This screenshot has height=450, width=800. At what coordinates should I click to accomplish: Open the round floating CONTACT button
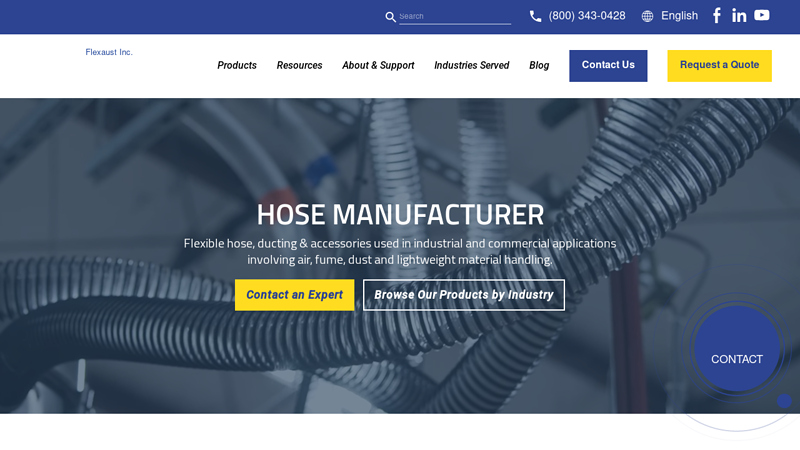click(737, 349)
